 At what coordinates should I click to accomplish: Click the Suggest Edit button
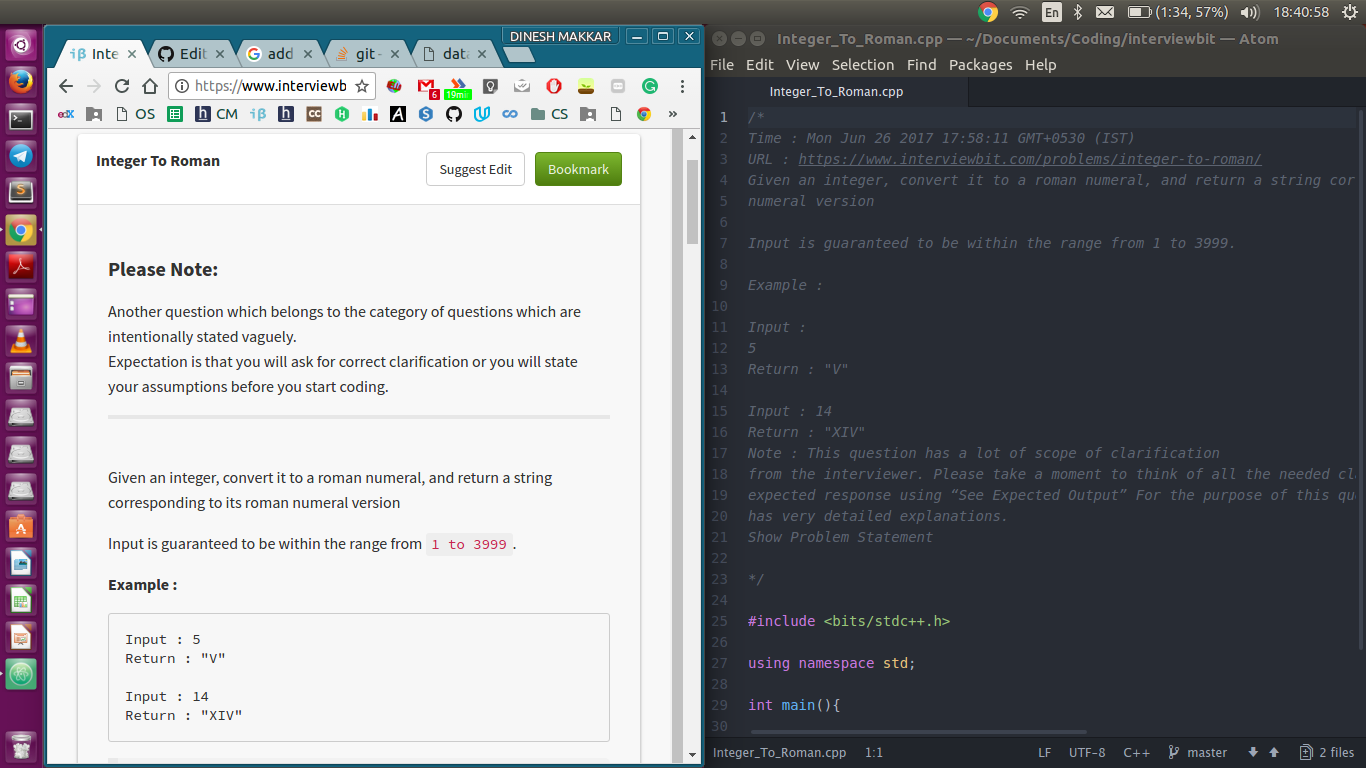tap(475, 169)
